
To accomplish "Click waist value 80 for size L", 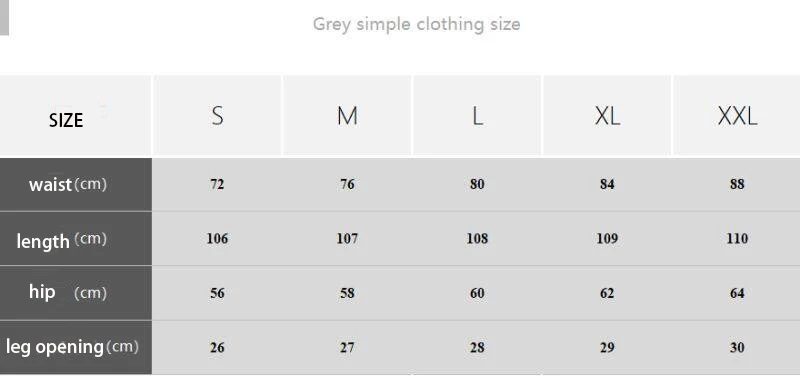I will tap(477, 184).
